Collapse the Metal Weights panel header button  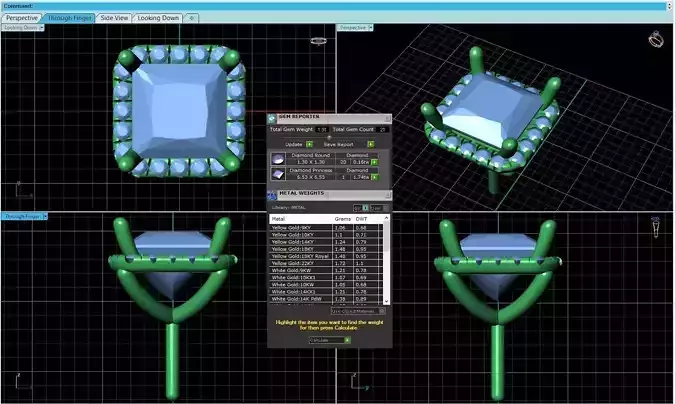point(388,195)
